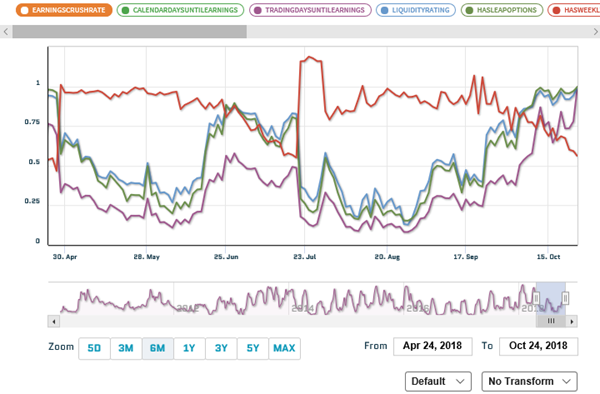The image size is (600, 394).
Task: Click navigator scrollbar right arrow
Action: pos(572,321)
